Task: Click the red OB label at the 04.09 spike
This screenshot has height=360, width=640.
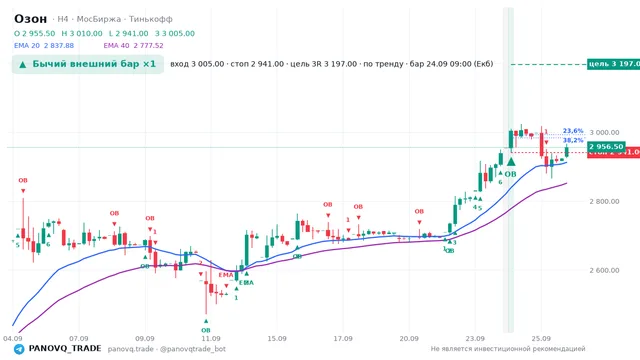Action: click(x=23, y=180)
